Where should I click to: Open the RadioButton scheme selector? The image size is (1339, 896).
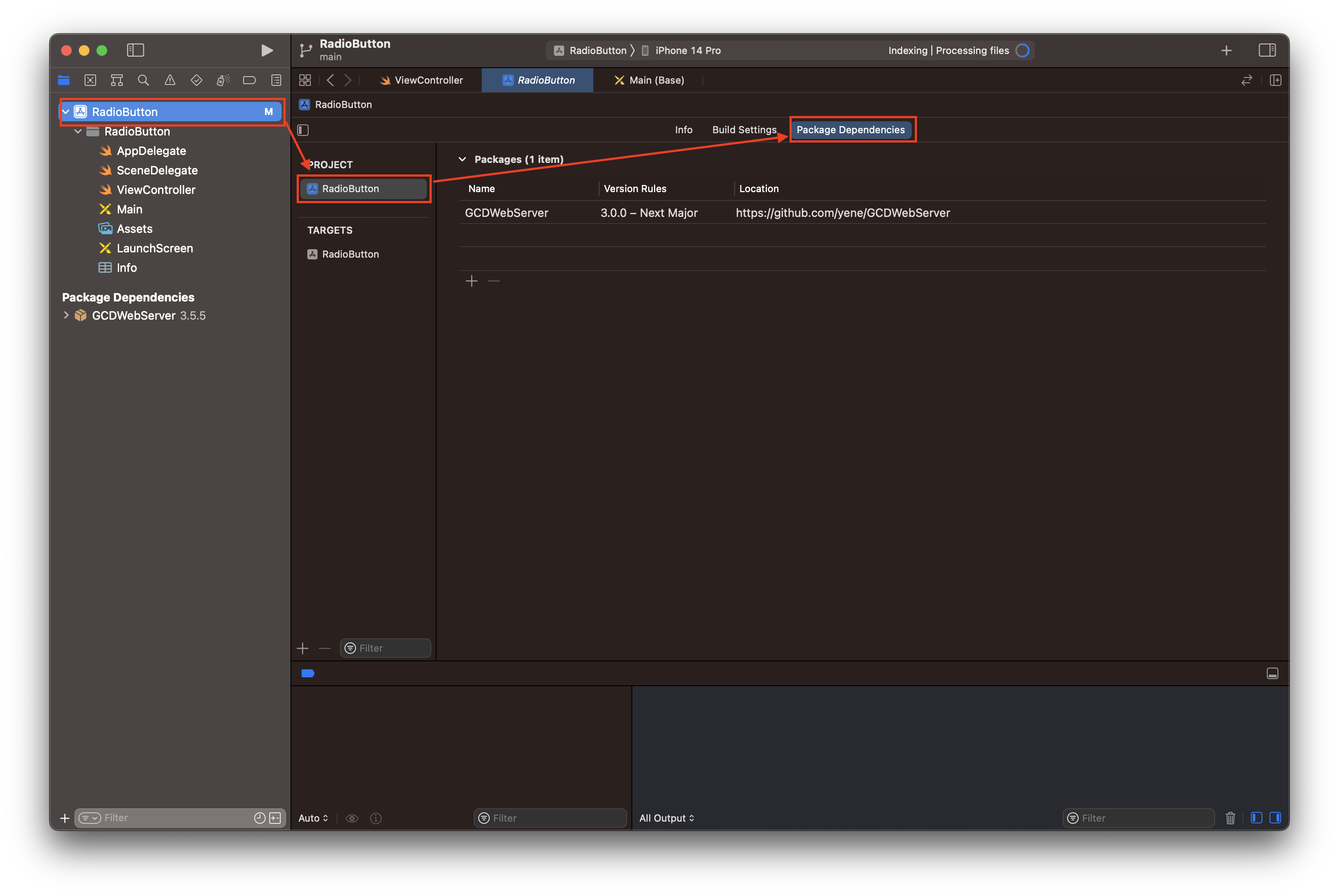coord(590,50)
